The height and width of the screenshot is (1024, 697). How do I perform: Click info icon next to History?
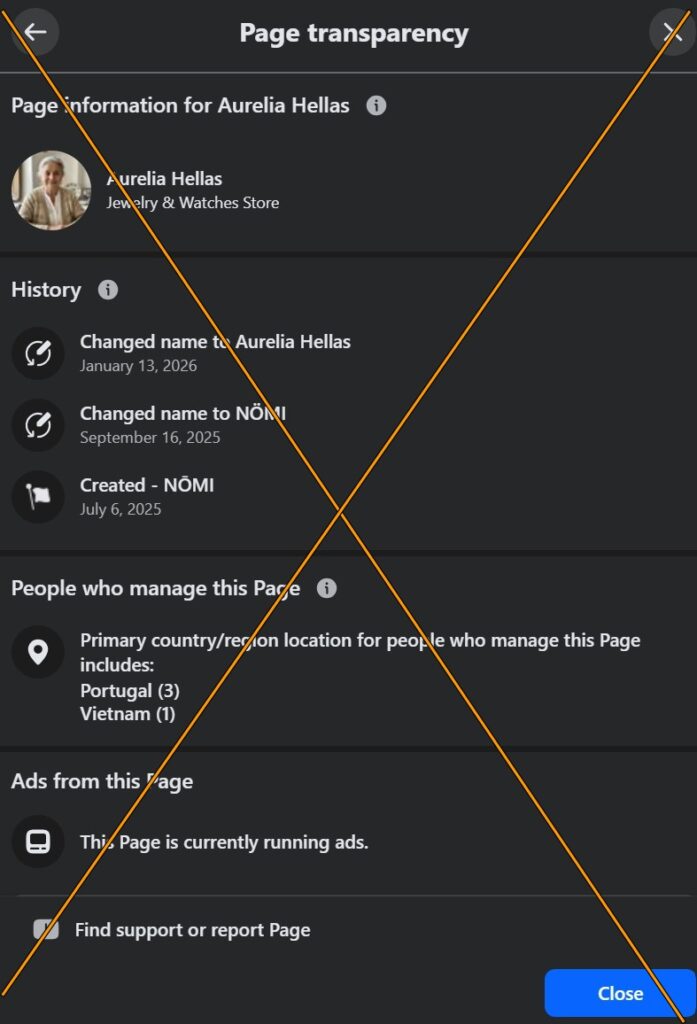coord(108,290)
